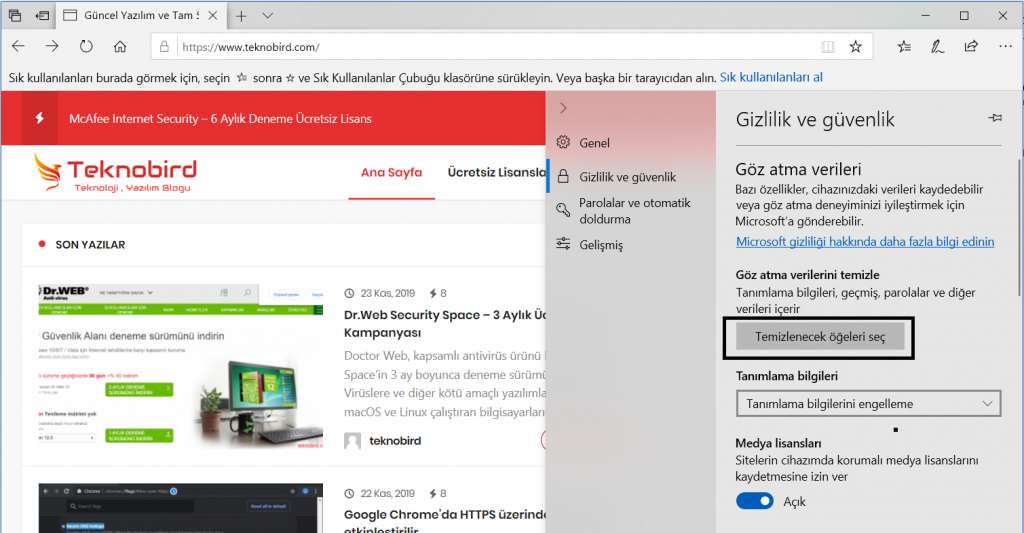Open set-aside tabs icon

pos(15,15)
